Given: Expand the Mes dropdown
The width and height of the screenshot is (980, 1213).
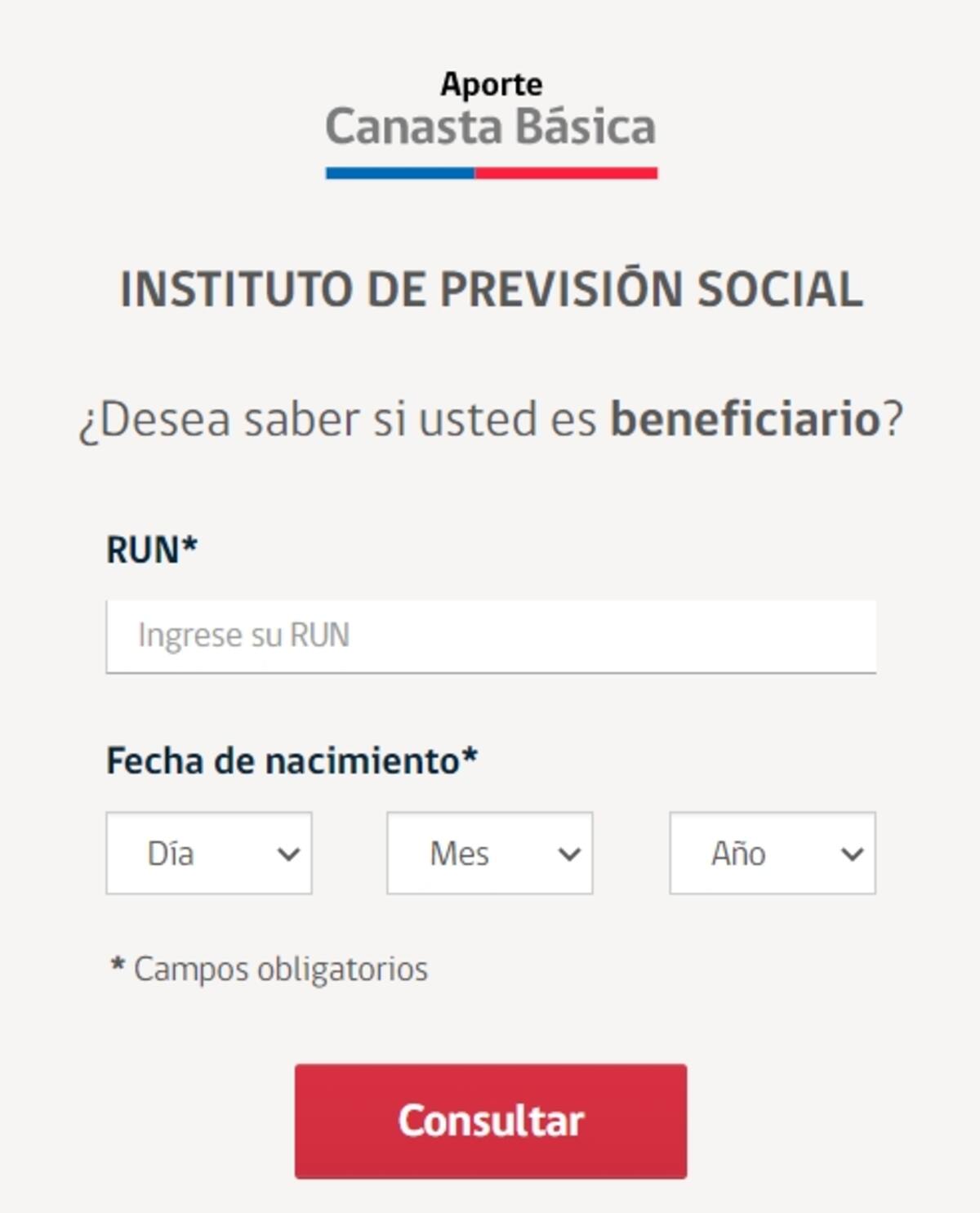Looking at the screenshot, I should click(x=489, y=853).
